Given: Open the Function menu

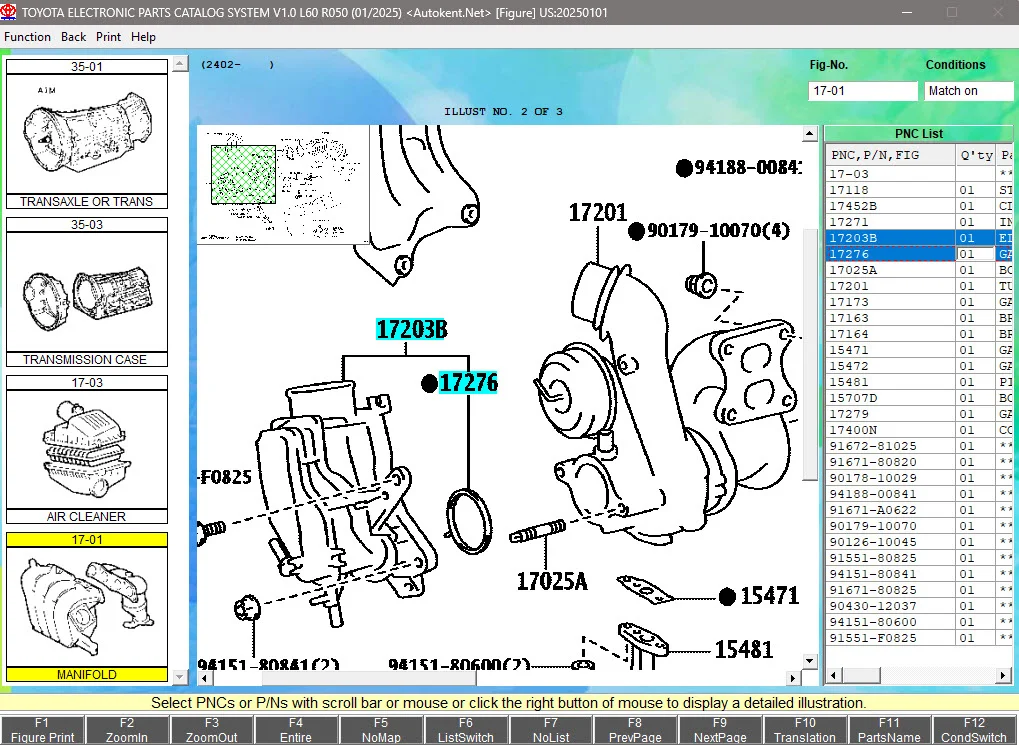Looking at the screenshot, I should (27, 37).
